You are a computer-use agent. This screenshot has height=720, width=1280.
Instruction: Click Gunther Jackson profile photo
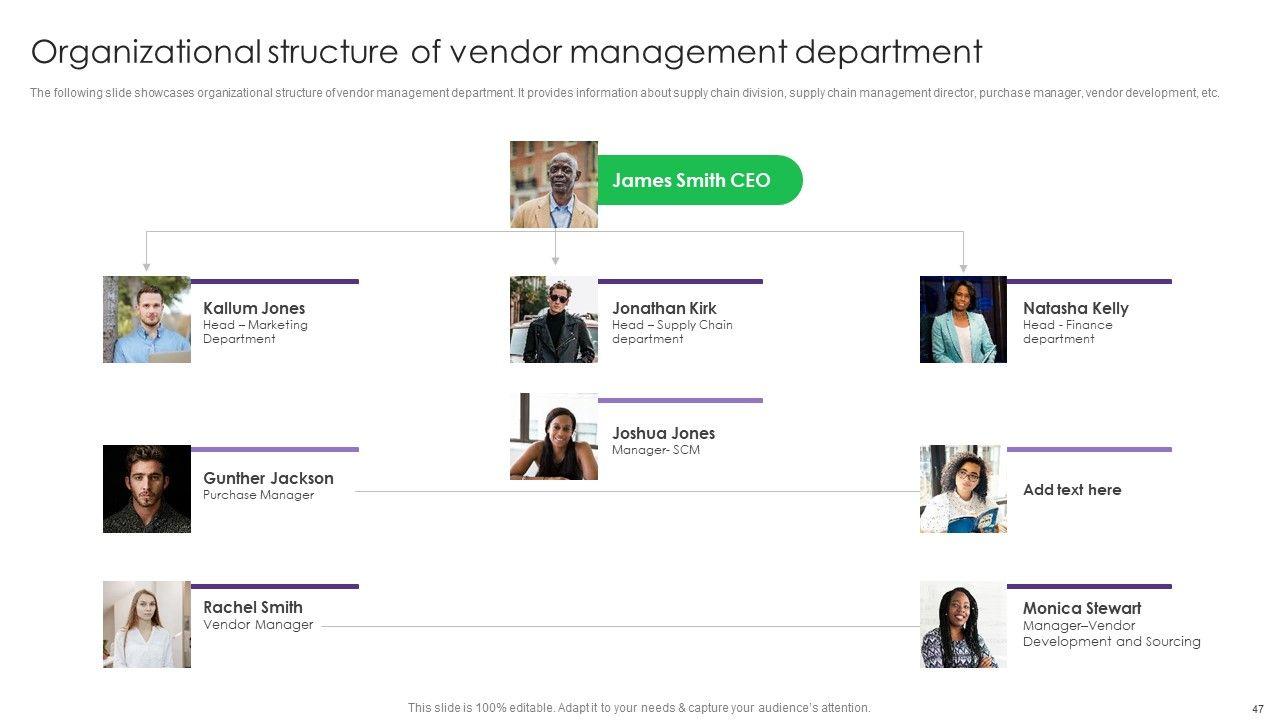click(146, 488)
